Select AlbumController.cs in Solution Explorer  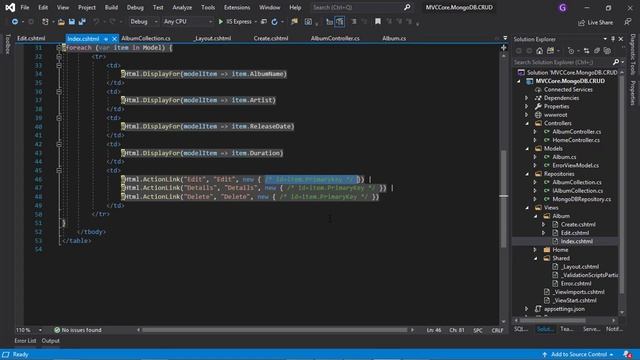point(576,132)
